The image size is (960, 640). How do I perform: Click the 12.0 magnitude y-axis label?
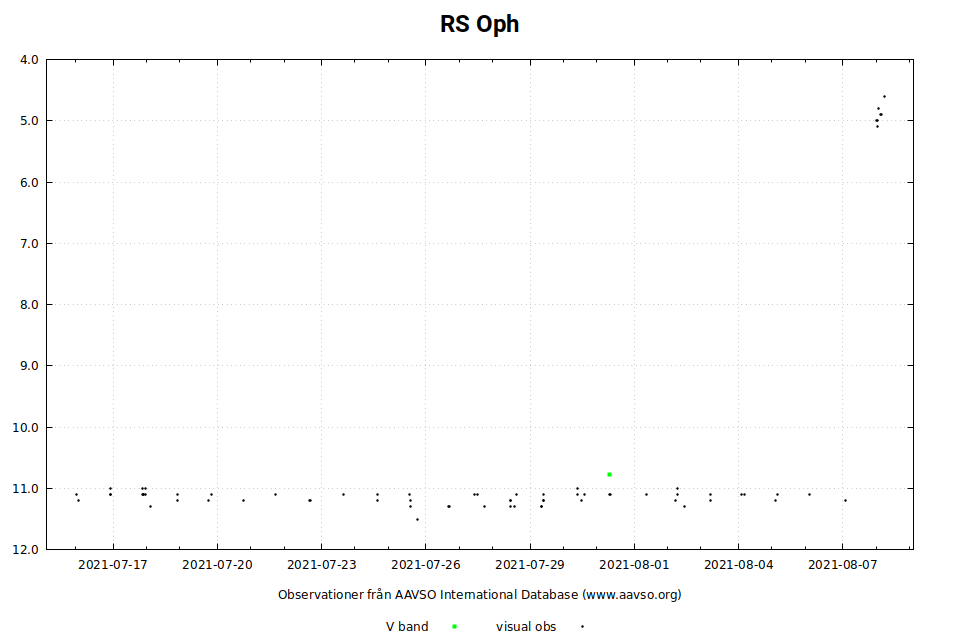(x=27, y=550)
